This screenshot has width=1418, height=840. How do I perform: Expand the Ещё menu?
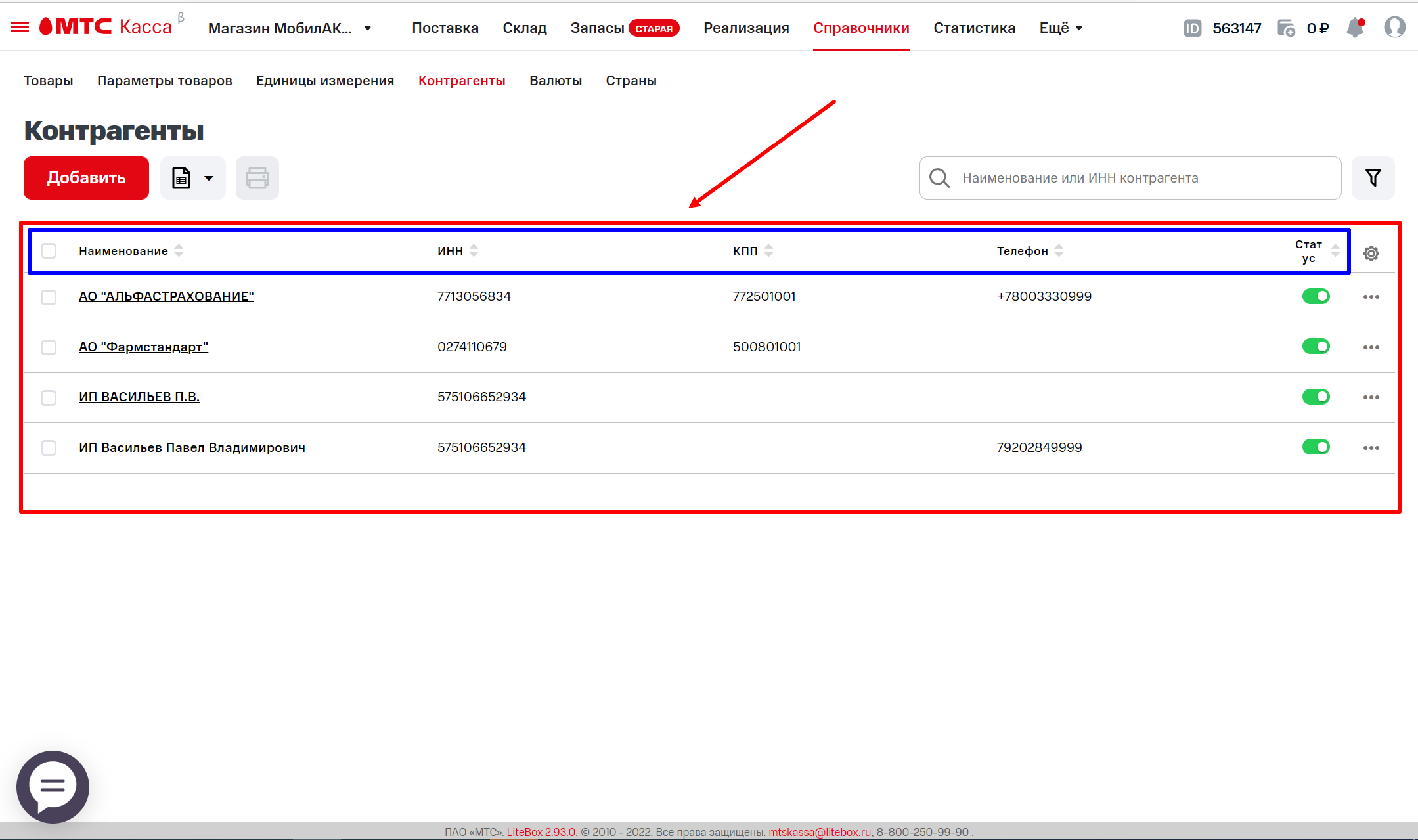point(1061,28)
